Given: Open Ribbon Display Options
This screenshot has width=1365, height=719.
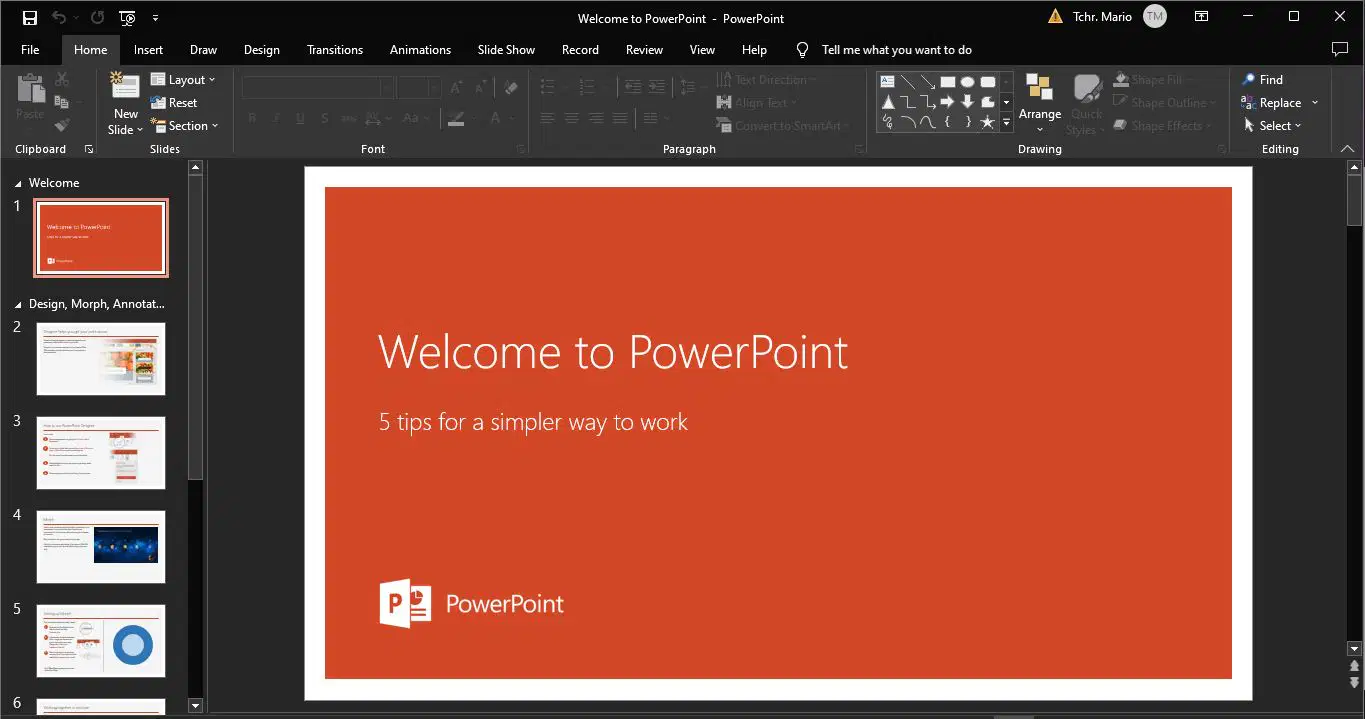Looking at the screenshot, I should pos(1202,17).
